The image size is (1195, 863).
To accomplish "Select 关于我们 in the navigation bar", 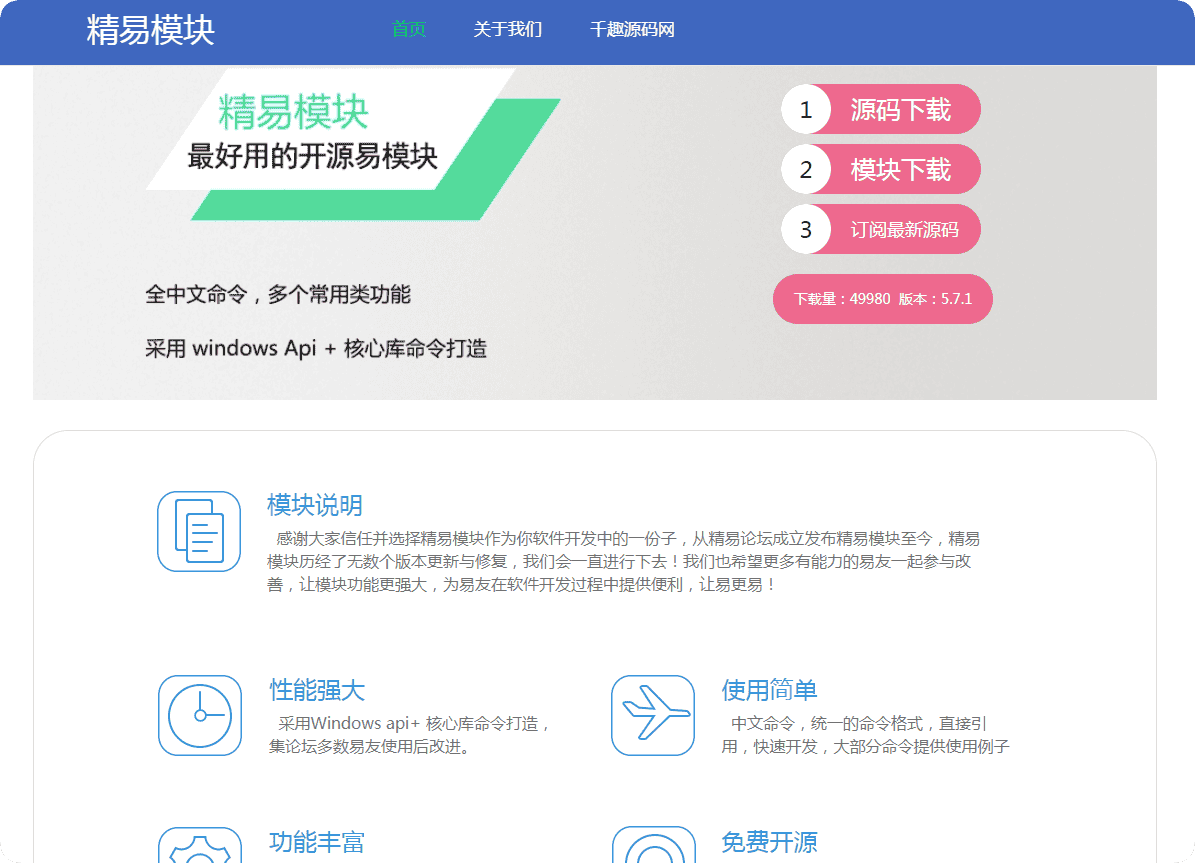I will coord(508,30).
